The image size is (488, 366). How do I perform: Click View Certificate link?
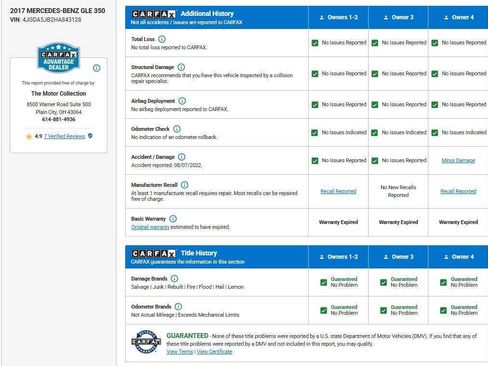click(214, 352)
